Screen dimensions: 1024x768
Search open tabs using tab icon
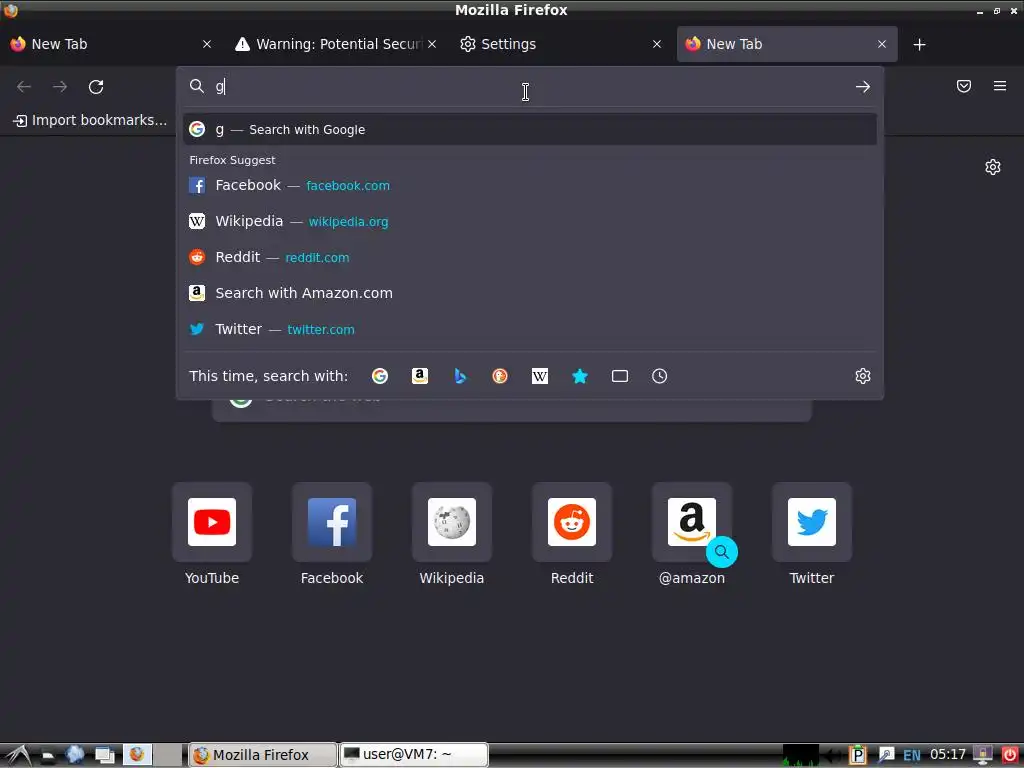[620, 376]
